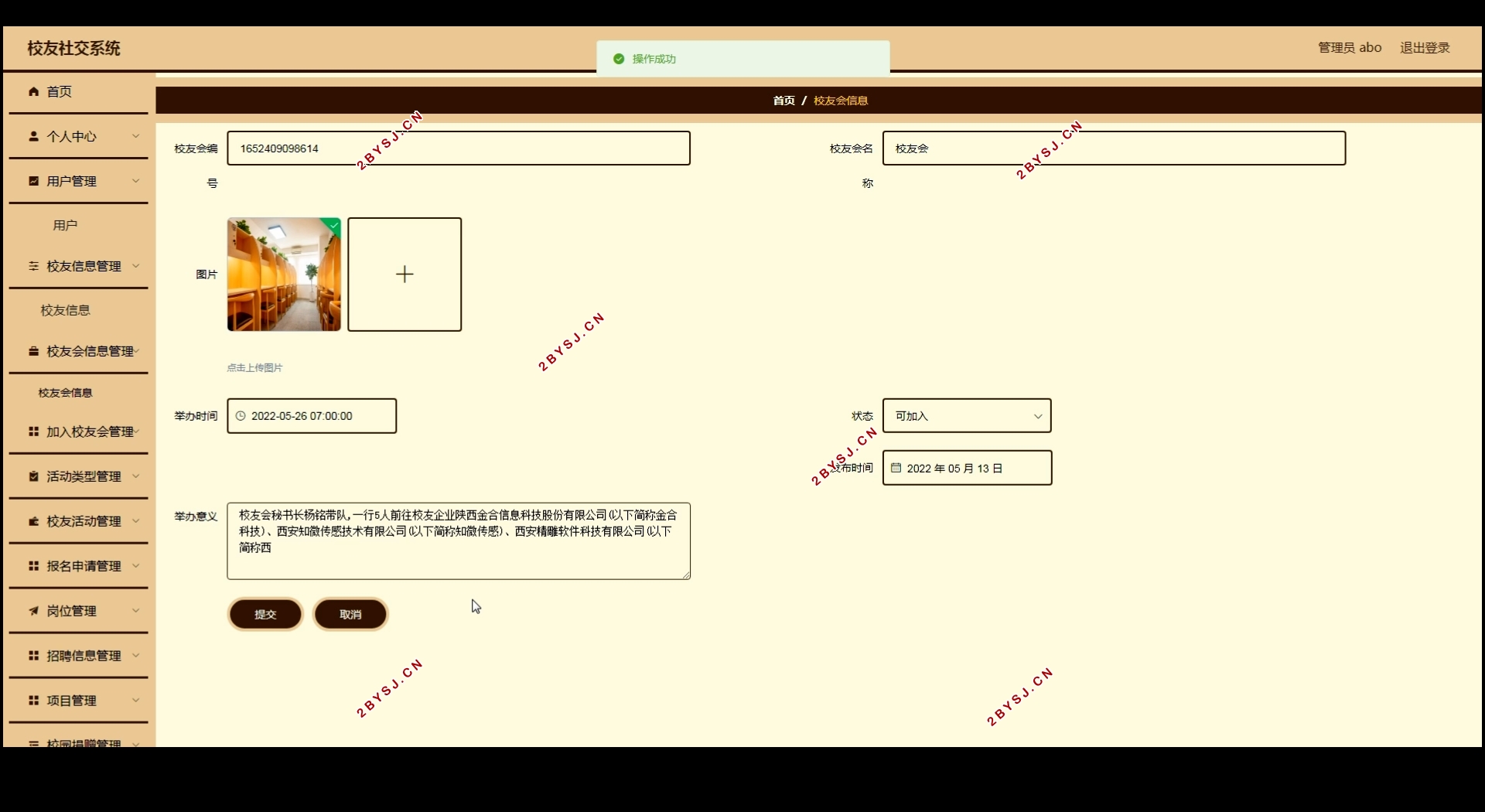
Task: Expand the 校友活动管理 menu chevron
Action: coord(136,521)
